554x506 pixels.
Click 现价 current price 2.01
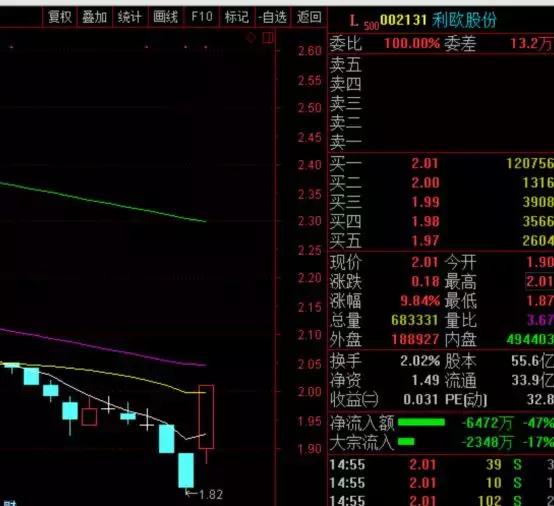(425, 263)
